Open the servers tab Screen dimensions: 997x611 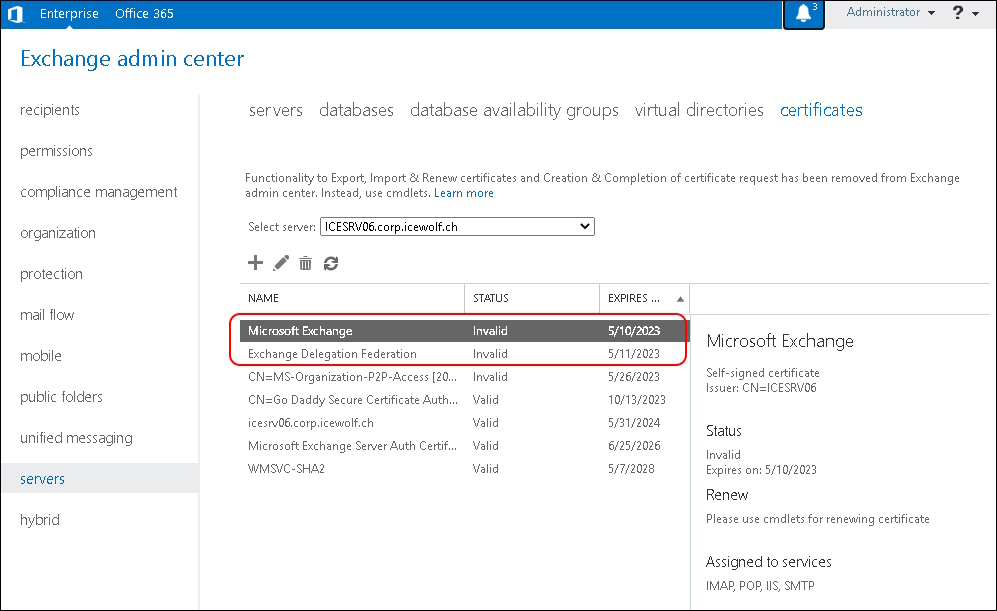275,110
